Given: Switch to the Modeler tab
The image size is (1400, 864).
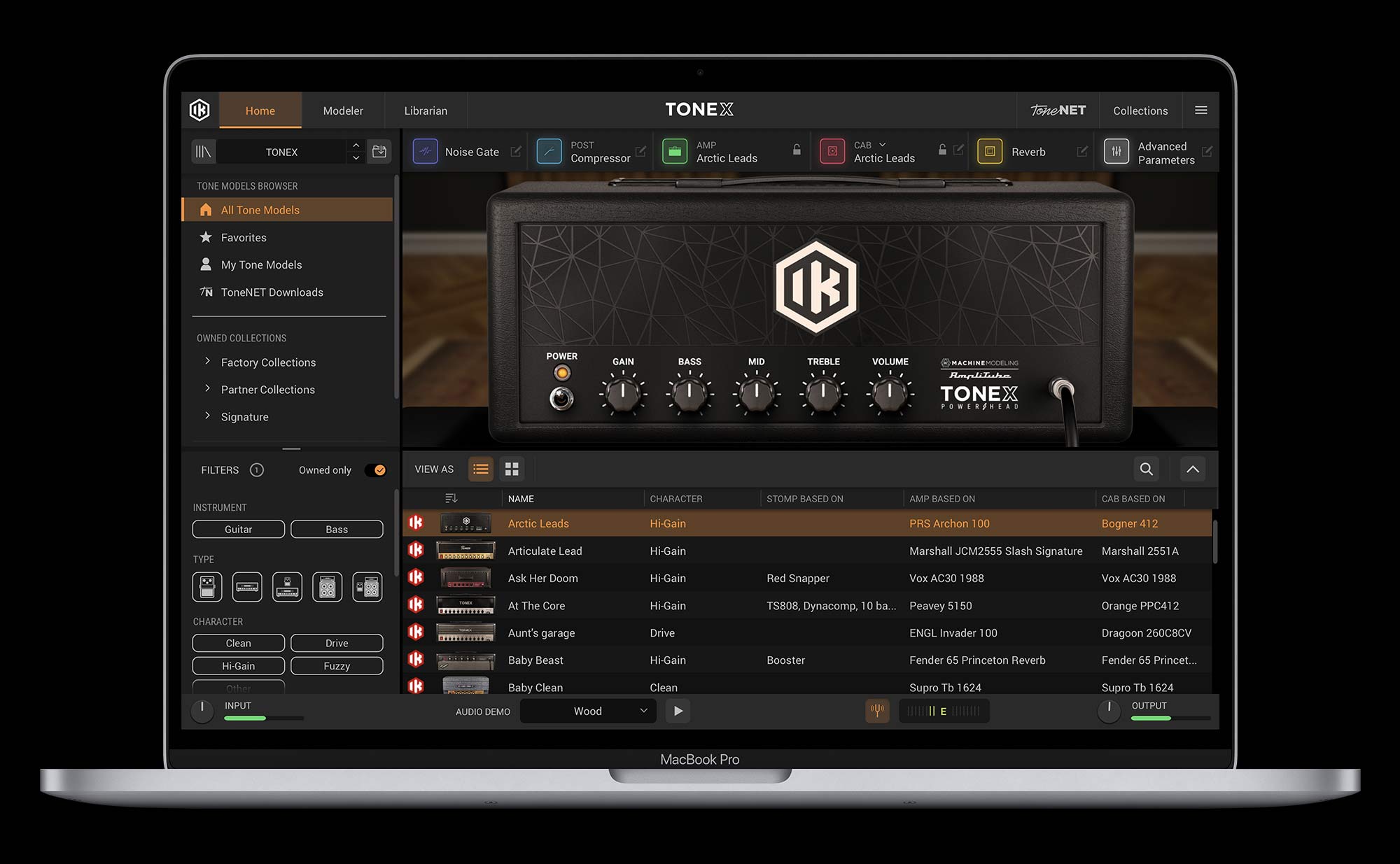Looking at the screenshot, I should click(342, 109).
